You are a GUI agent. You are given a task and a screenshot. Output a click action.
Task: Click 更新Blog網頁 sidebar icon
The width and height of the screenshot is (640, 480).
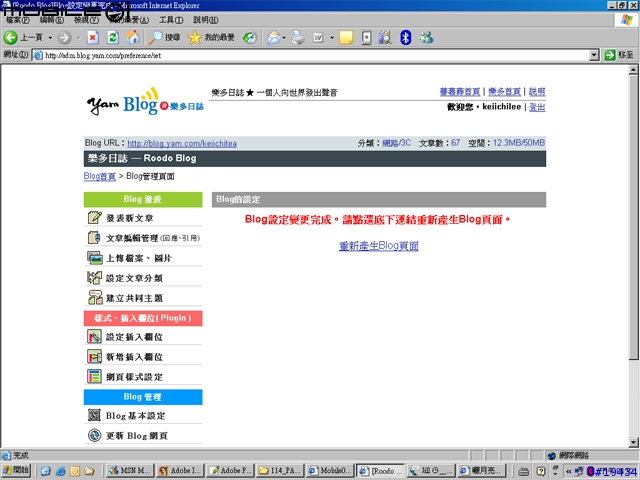[94, 435]
